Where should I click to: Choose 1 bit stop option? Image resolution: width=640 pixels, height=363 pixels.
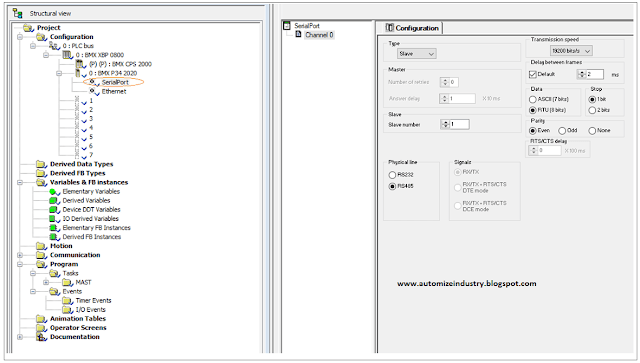tap(592, 99)
